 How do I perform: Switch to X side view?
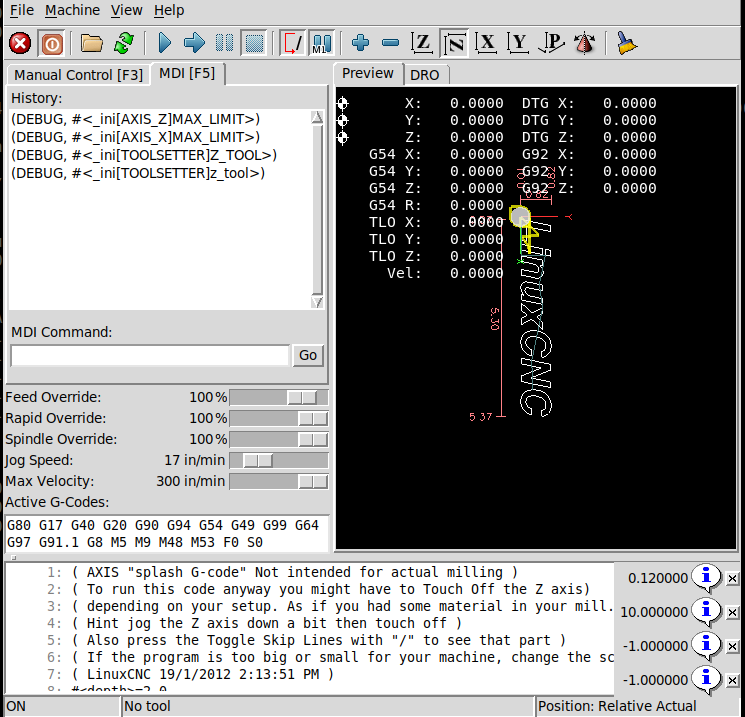[x=486, y=43]
